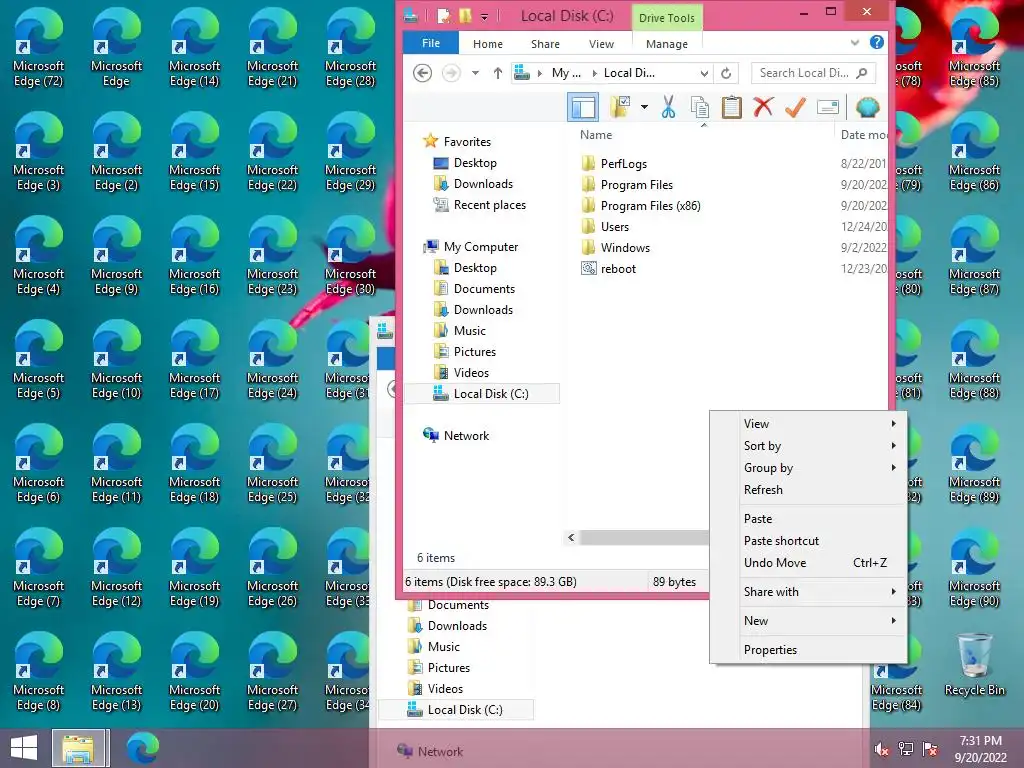Select Music in front window navigation pane

[x=460, y=331]
